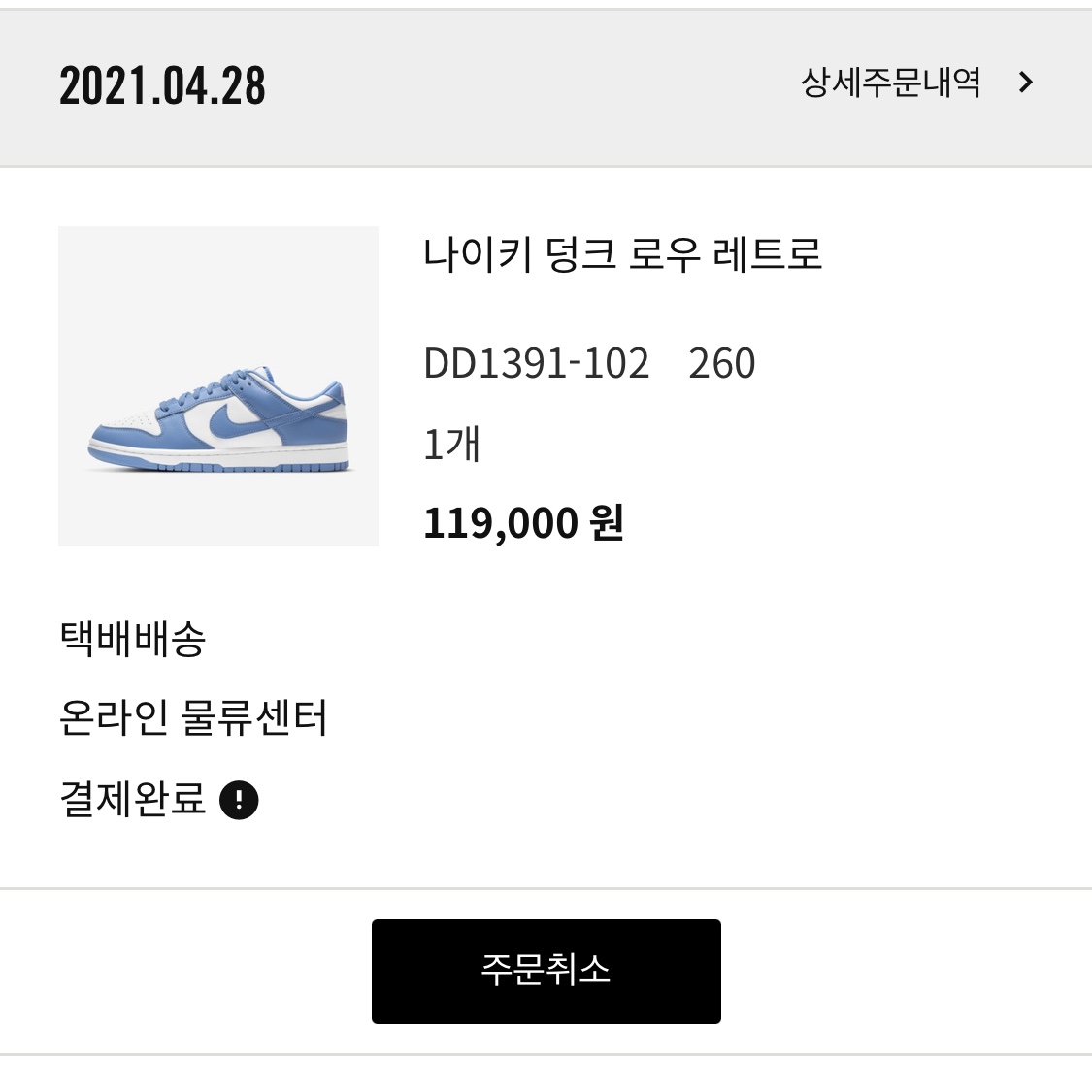Click the 주문취소 button

(x=546, y=971)
